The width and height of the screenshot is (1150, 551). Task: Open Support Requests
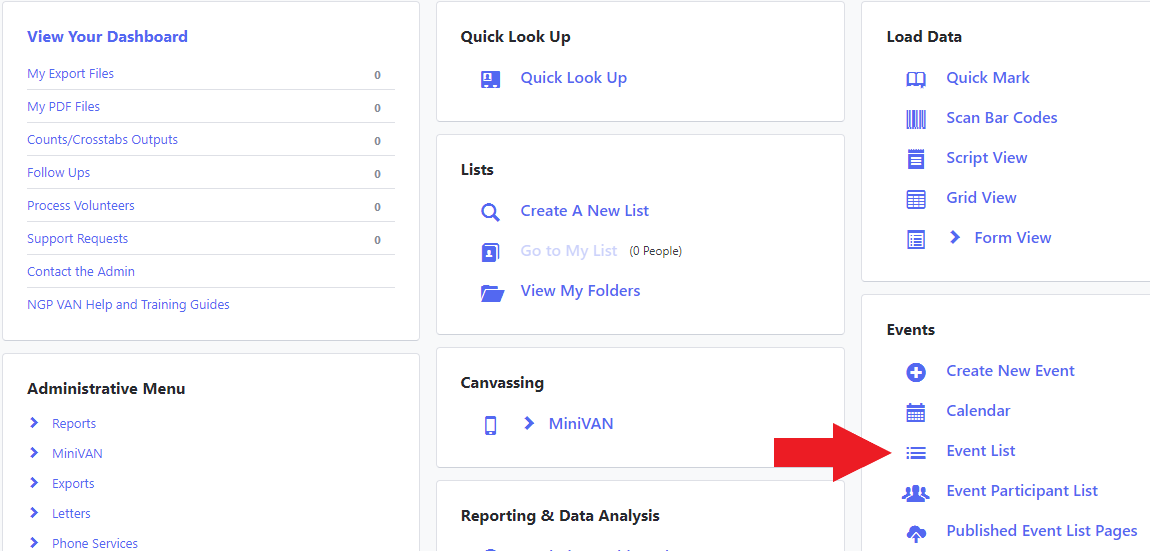(x=78, y=238)
